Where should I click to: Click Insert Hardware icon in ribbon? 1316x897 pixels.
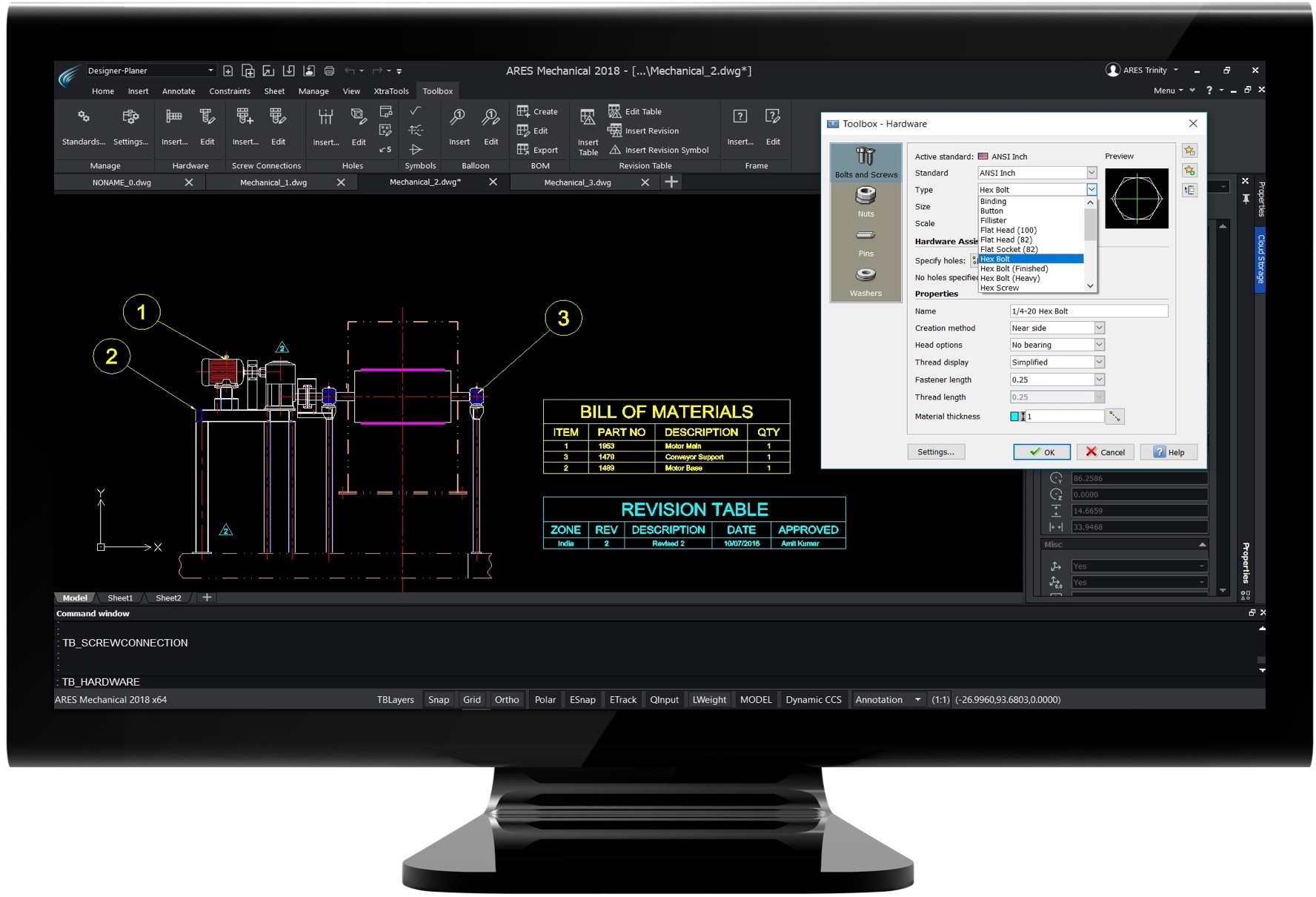[174, 117]
